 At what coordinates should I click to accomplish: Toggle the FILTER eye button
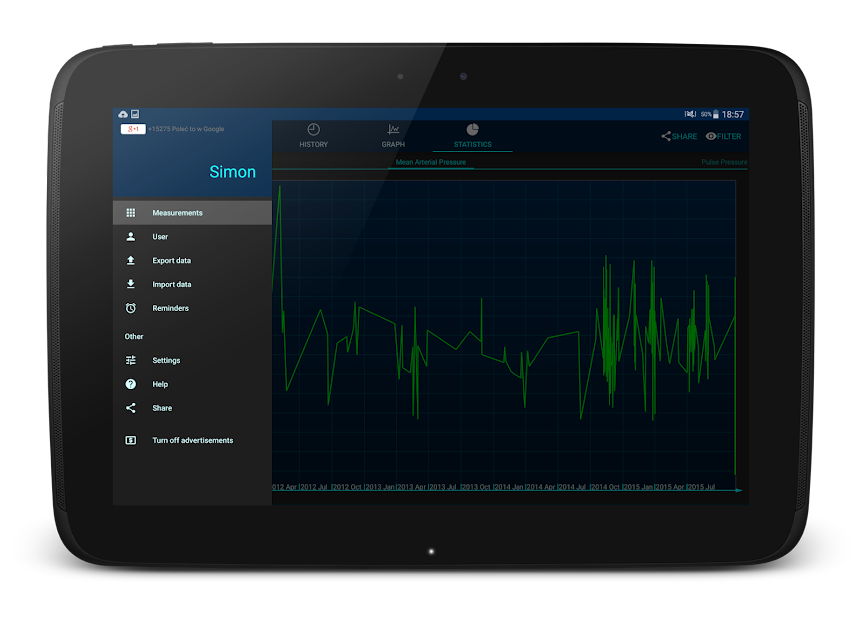[723, 137]
